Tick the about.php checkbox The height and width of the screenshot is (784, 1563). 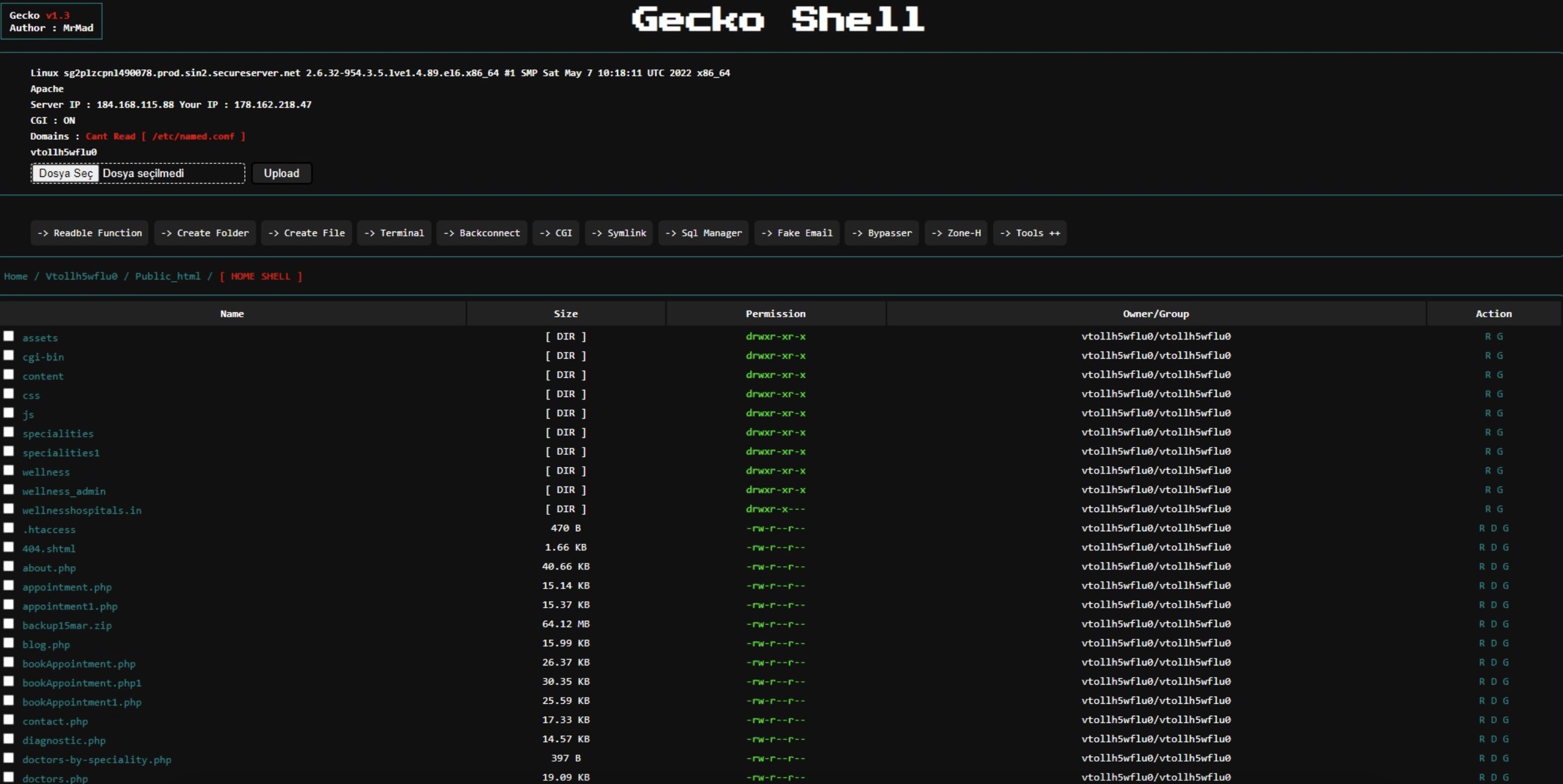click(x=9, y=566)
